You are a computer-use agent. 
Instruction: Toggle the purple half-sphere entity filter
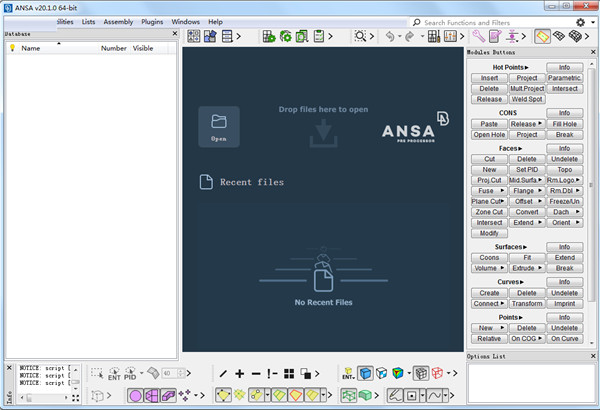pos(152,395)
